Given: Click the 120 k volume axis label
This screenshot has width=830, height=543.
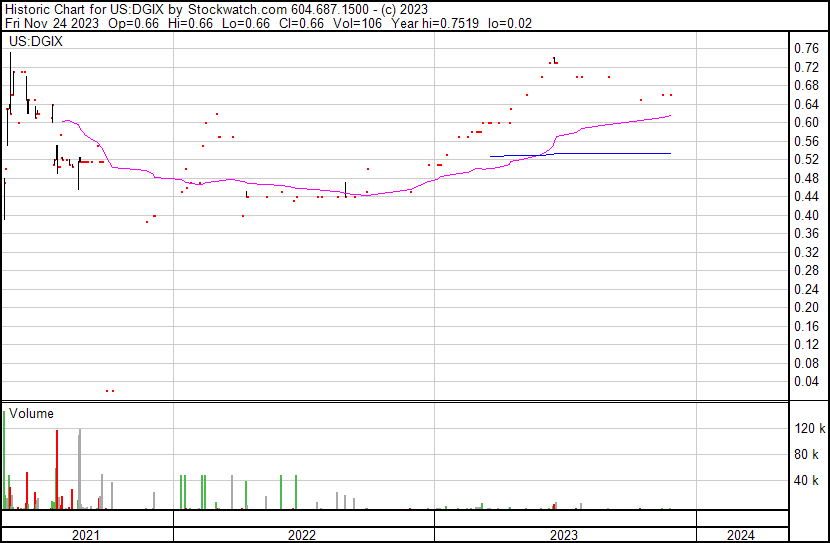Looking at the screenshot, I should point(808,428).
